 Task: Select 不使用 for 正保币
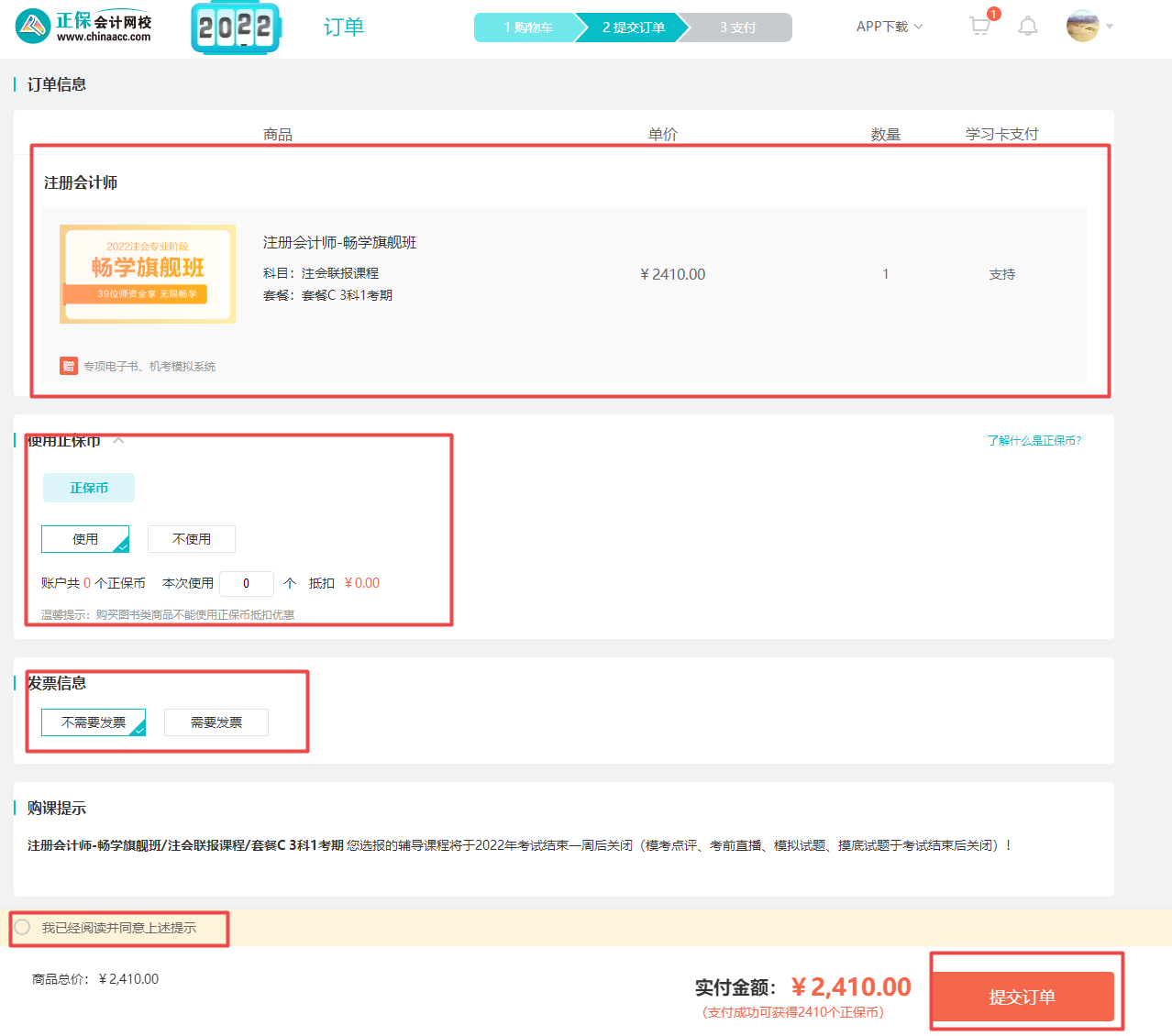pos(192,539)
